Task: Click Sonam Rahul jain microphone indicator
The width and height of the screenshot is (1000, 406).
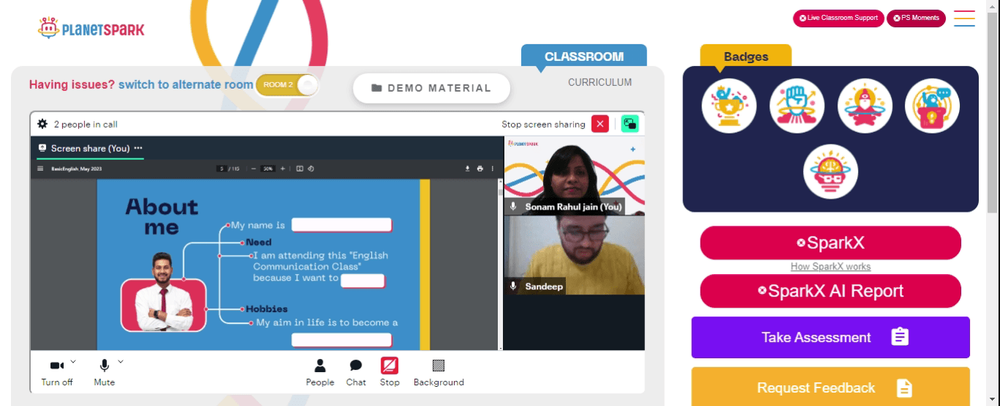Action: pyautogui.click(x=513, y=207)
